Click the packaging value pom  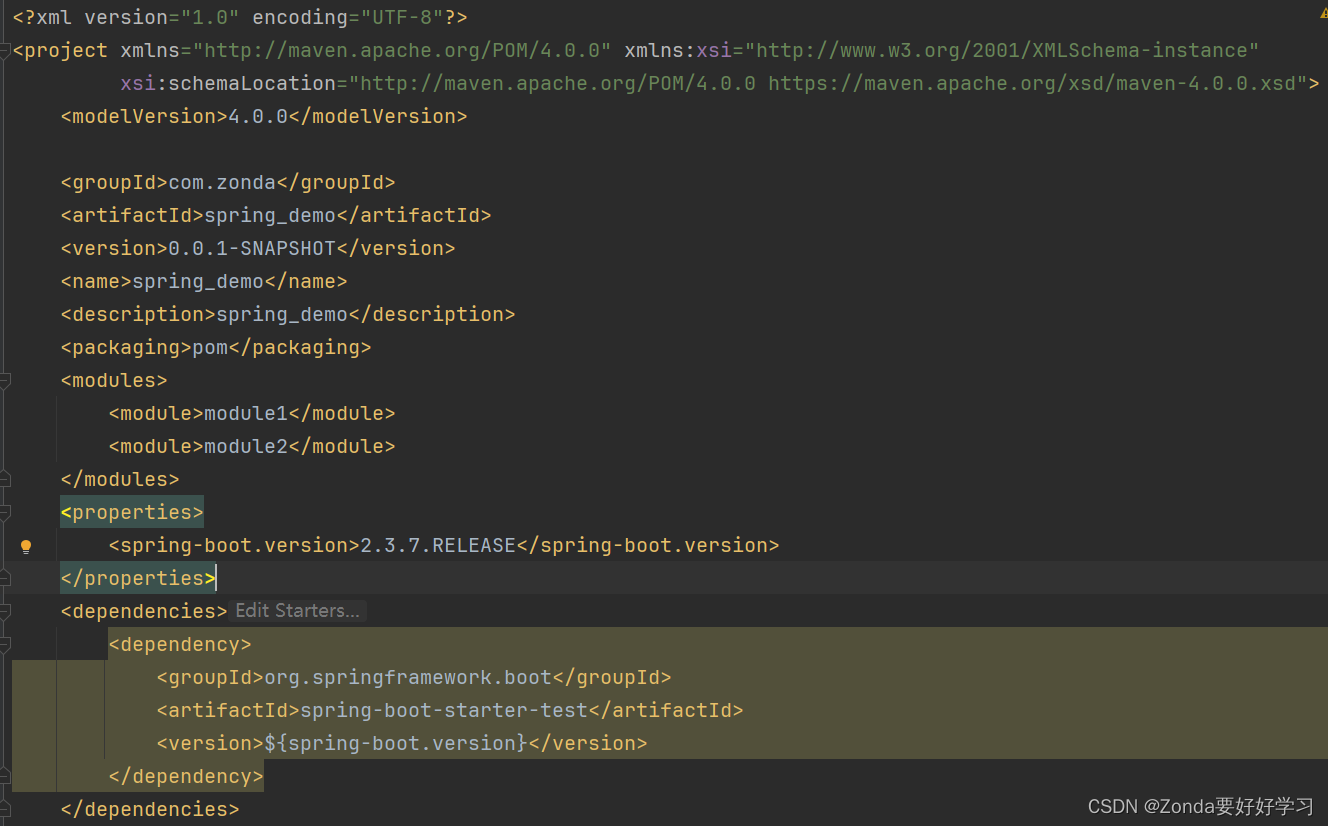[210, 347]
